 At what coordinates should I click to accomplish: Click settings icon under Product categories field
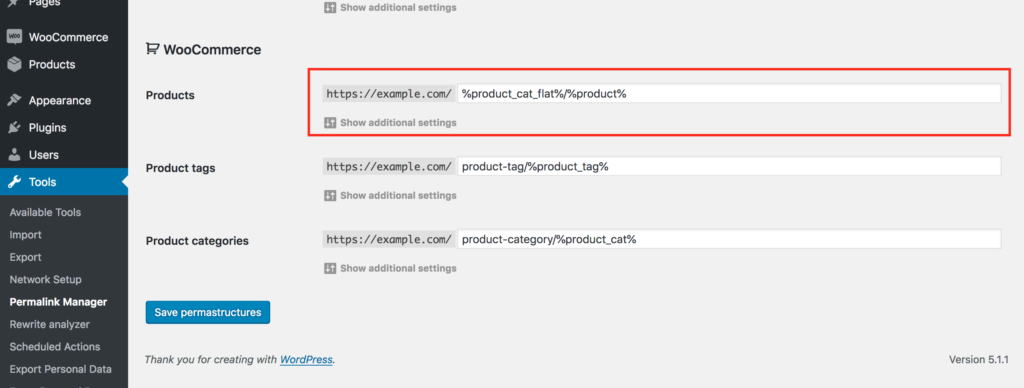(330, 268)
